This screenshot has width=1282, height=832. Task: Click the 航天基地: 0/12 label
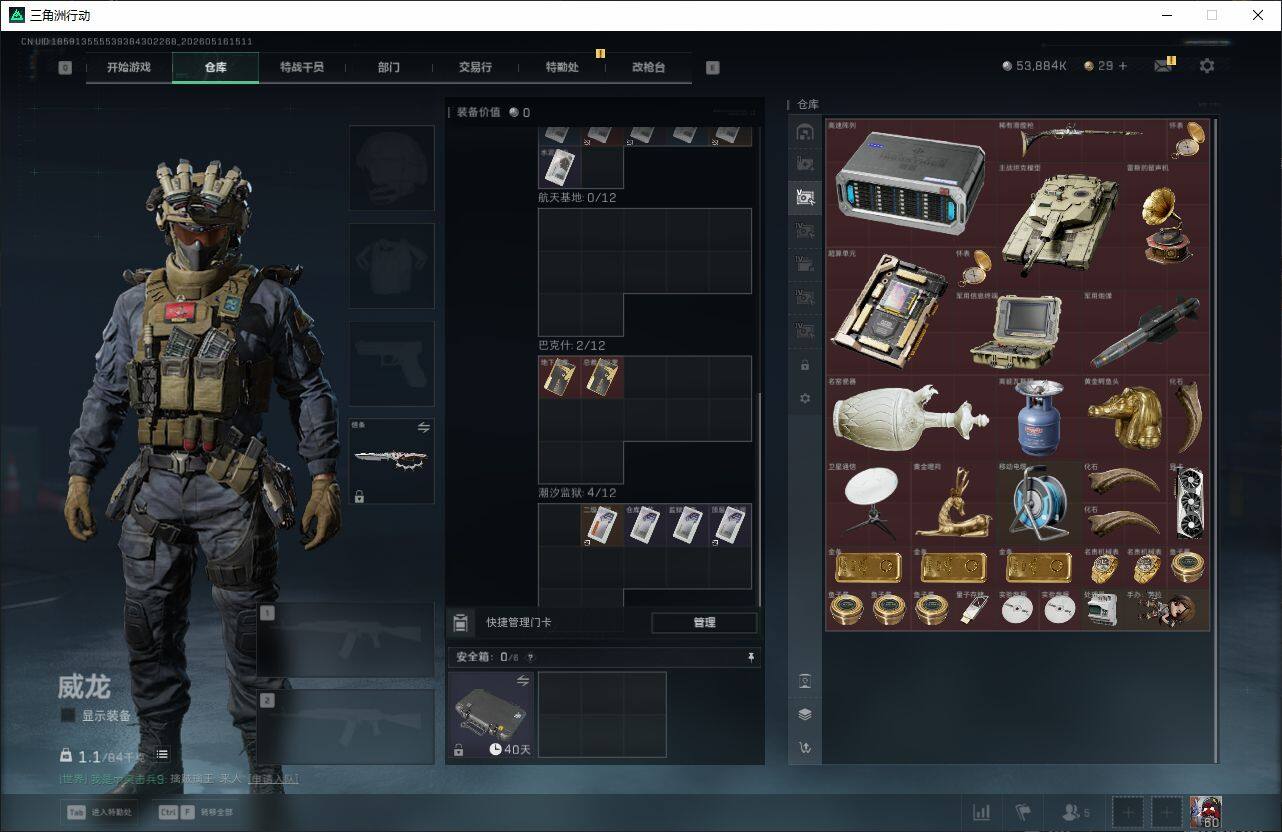577,198
